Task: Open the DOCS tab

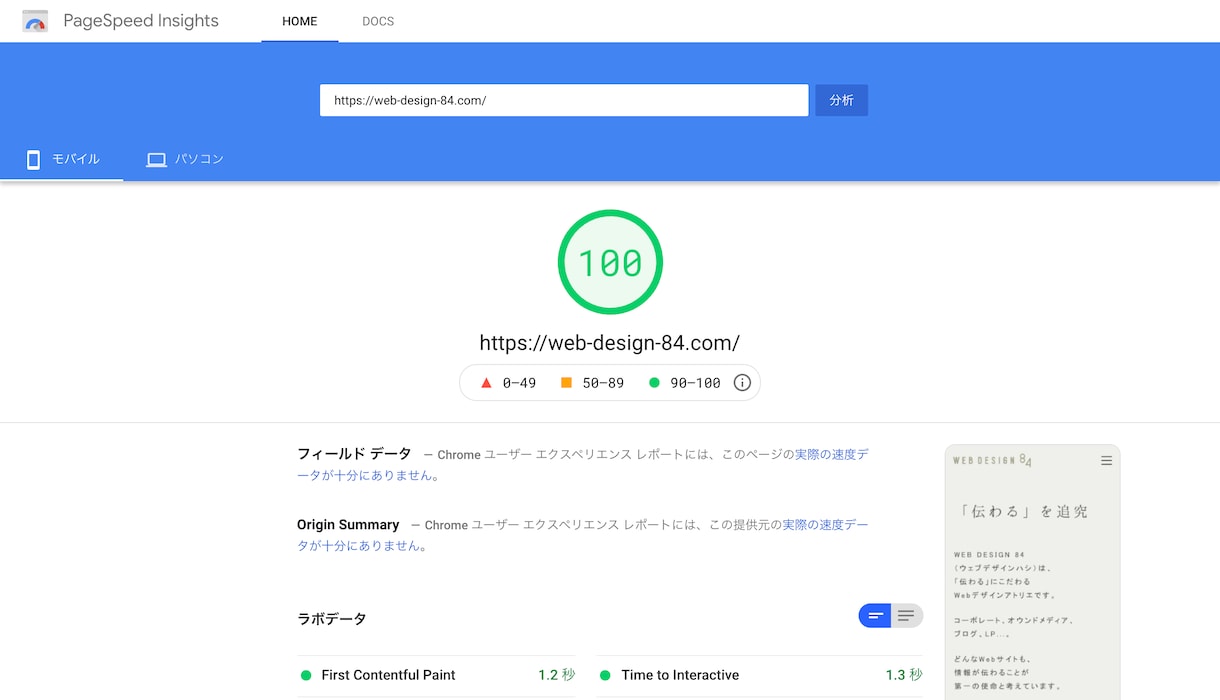Action: [378, 21]
